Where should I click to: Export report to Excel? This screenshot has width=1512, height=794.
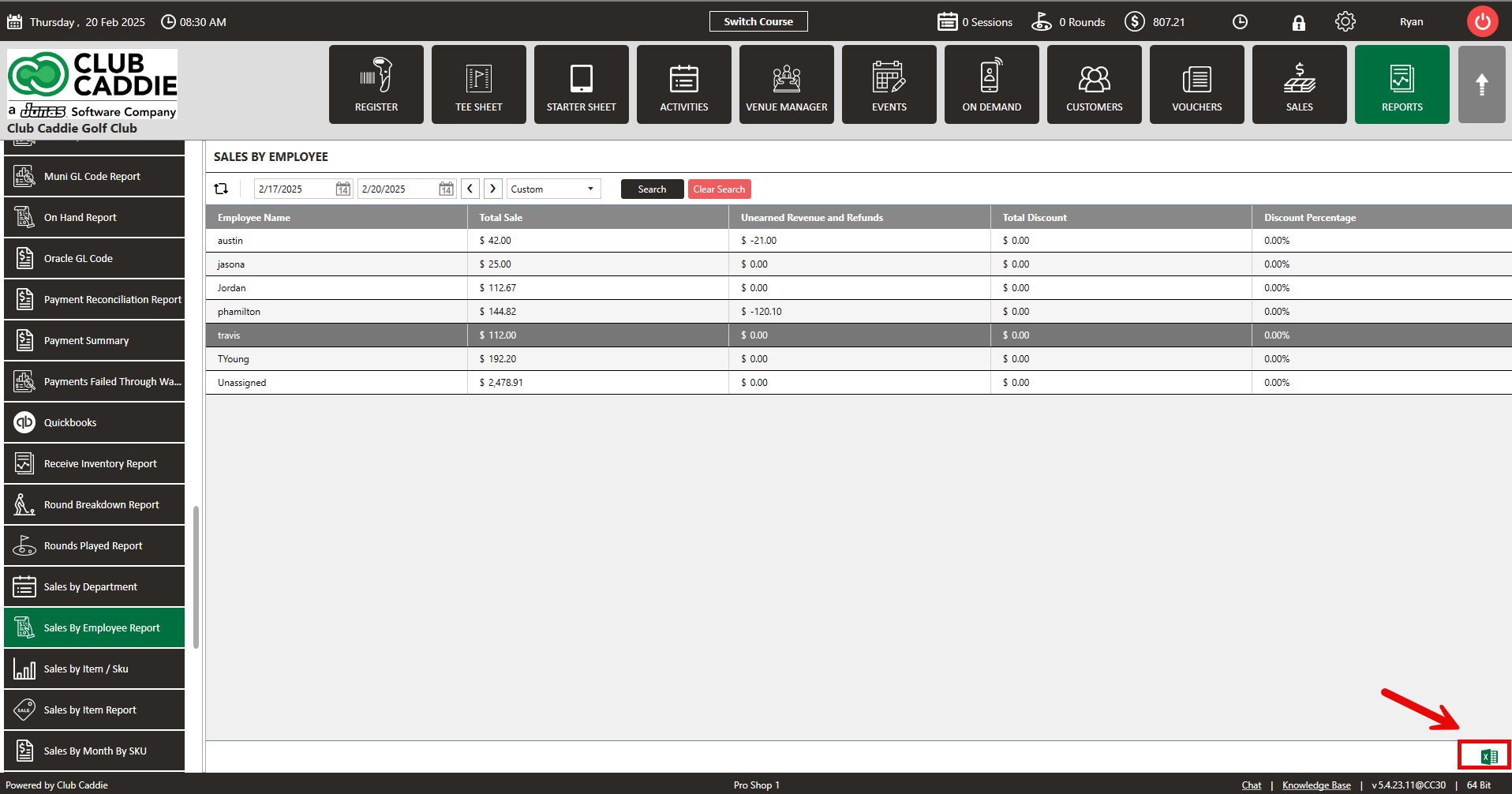[1488, 757]
